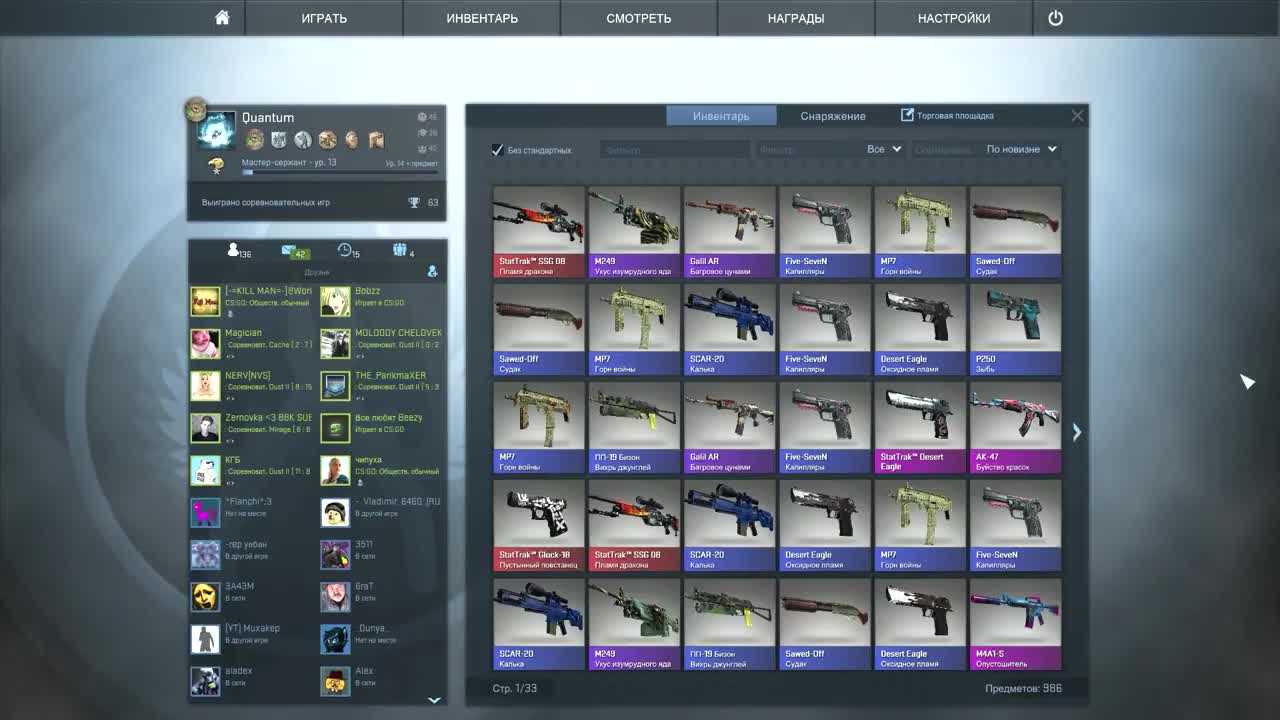Click the Master Sergeant rank eagle icon
This screenshot has width=1280, height=720.
pos(215,166)
